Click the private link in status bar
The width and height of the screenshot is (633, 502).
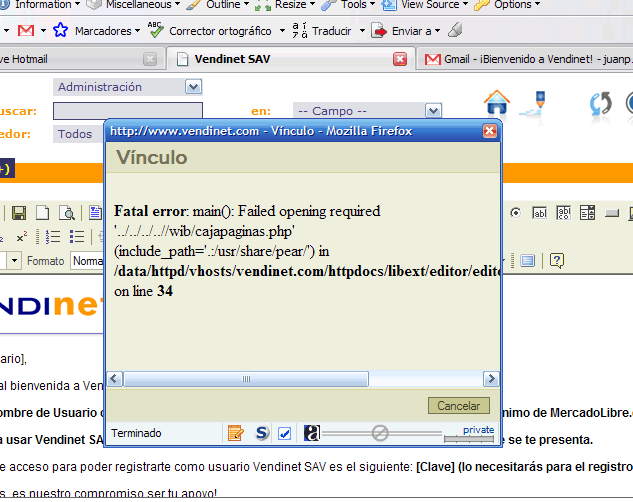pos(478,430)
